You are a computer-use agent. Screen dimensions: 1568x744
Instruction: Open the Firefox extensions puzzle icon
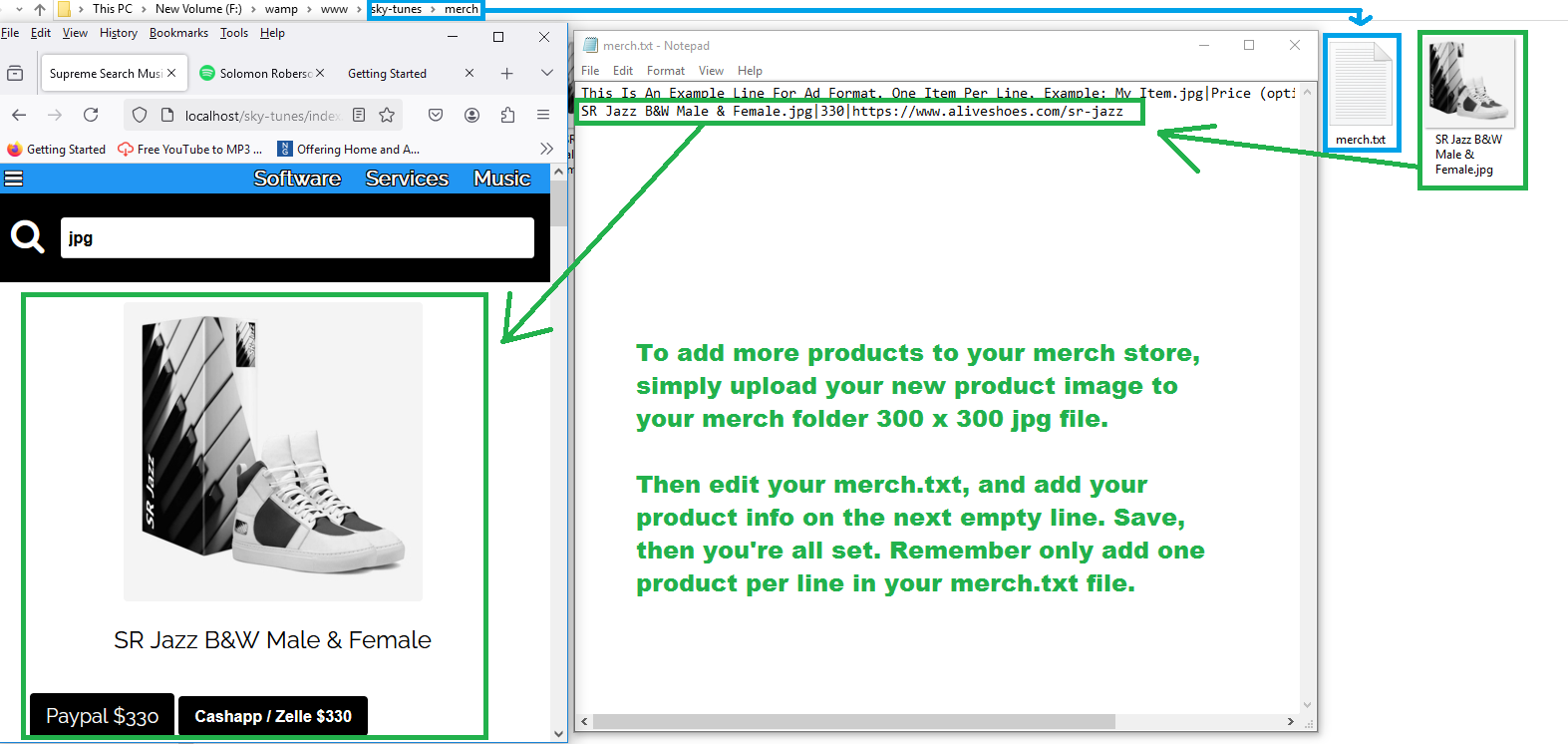coord(507,115)
